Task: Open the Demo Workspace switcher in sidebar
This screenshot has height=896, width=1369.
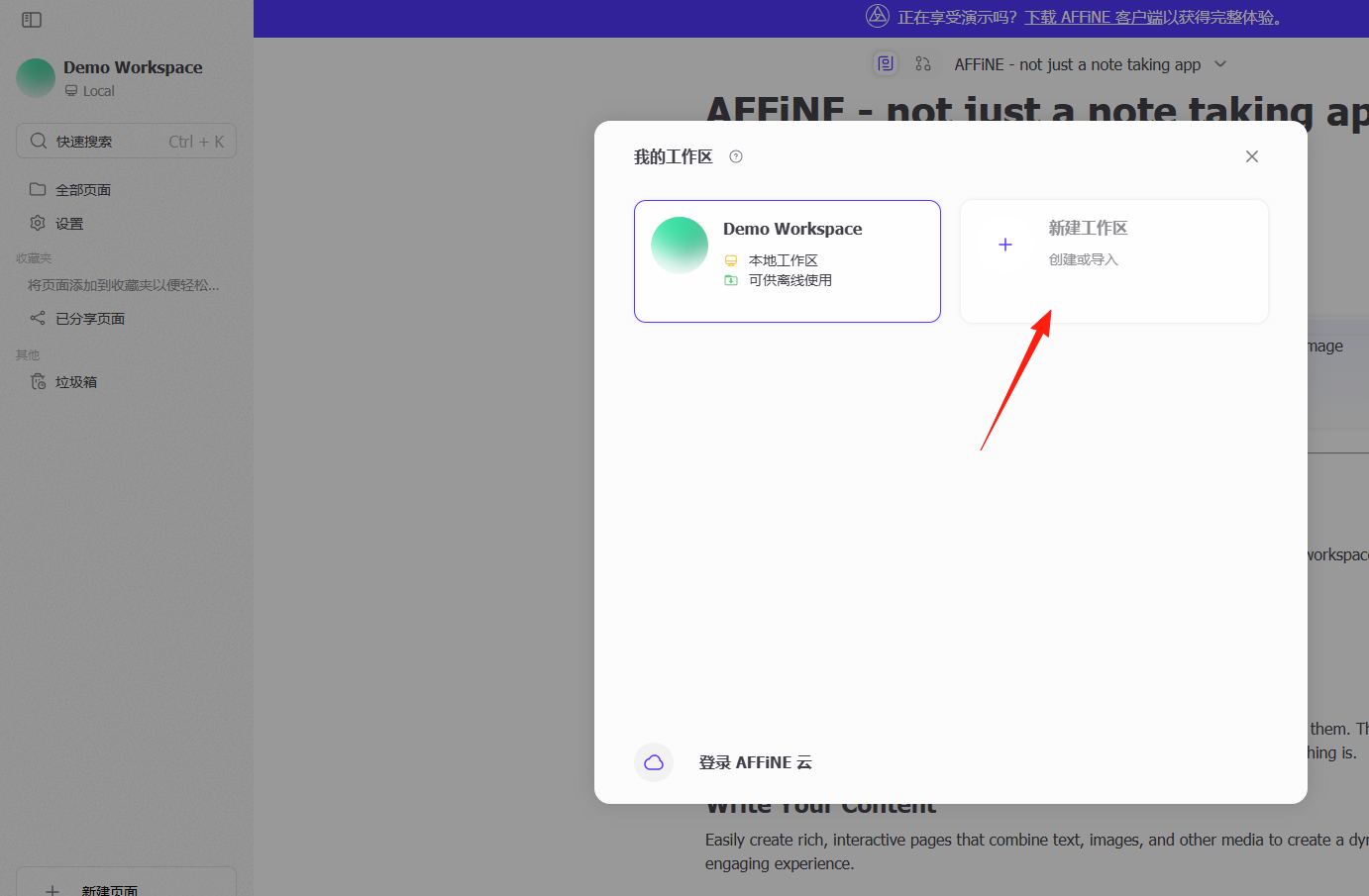Action: [x=126, y=78]
